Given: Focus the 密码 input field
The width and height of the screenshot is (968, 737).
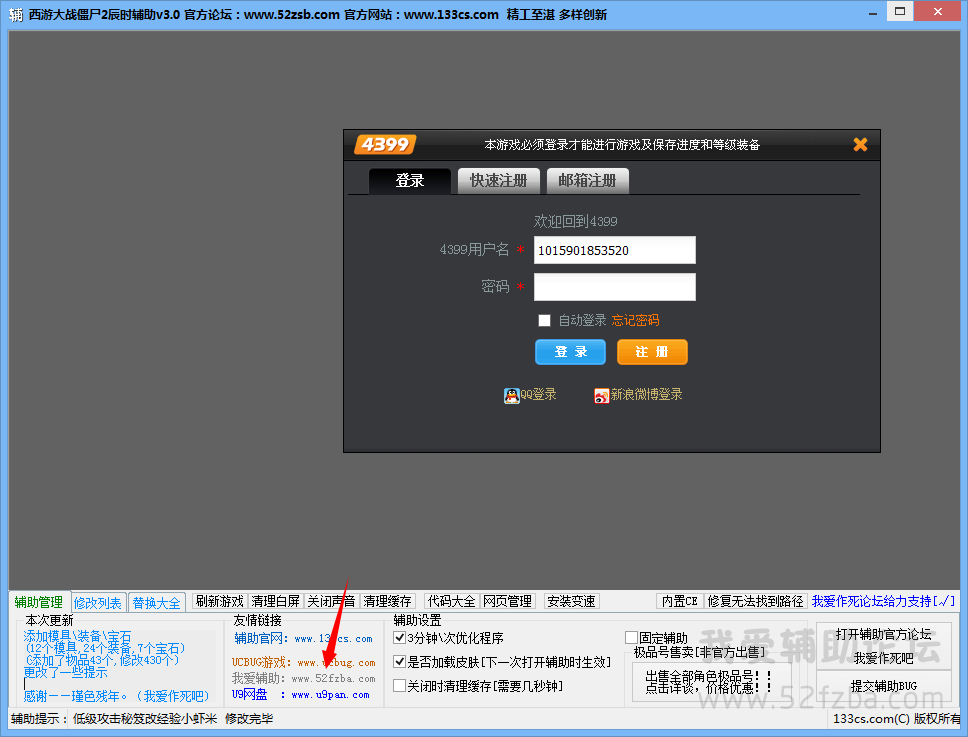Looking at the screenshot, I should click(x=614, y=287).
